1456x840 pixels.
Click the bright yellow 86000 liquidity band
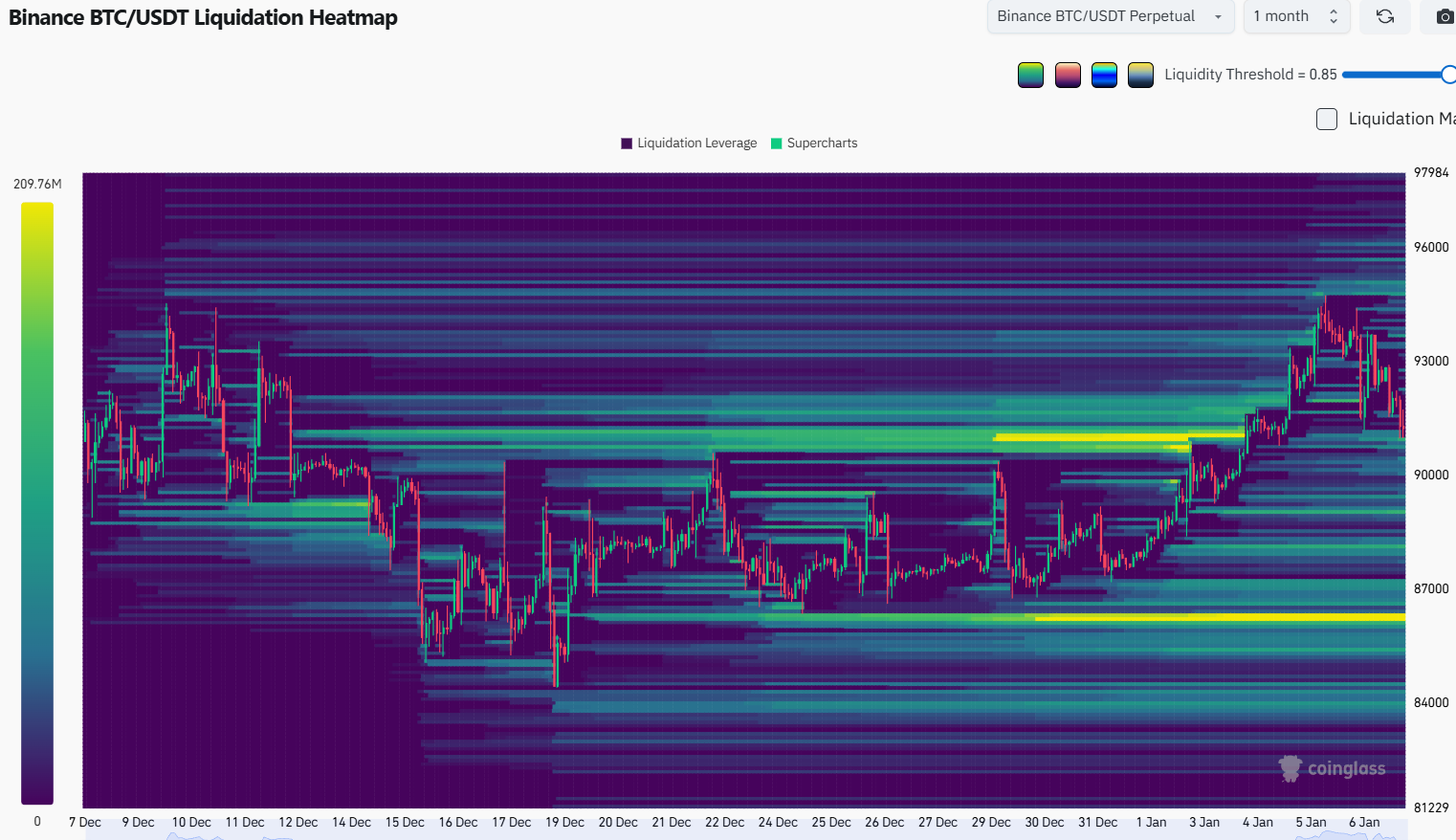pyautogui.click(x=1220, y=618)
